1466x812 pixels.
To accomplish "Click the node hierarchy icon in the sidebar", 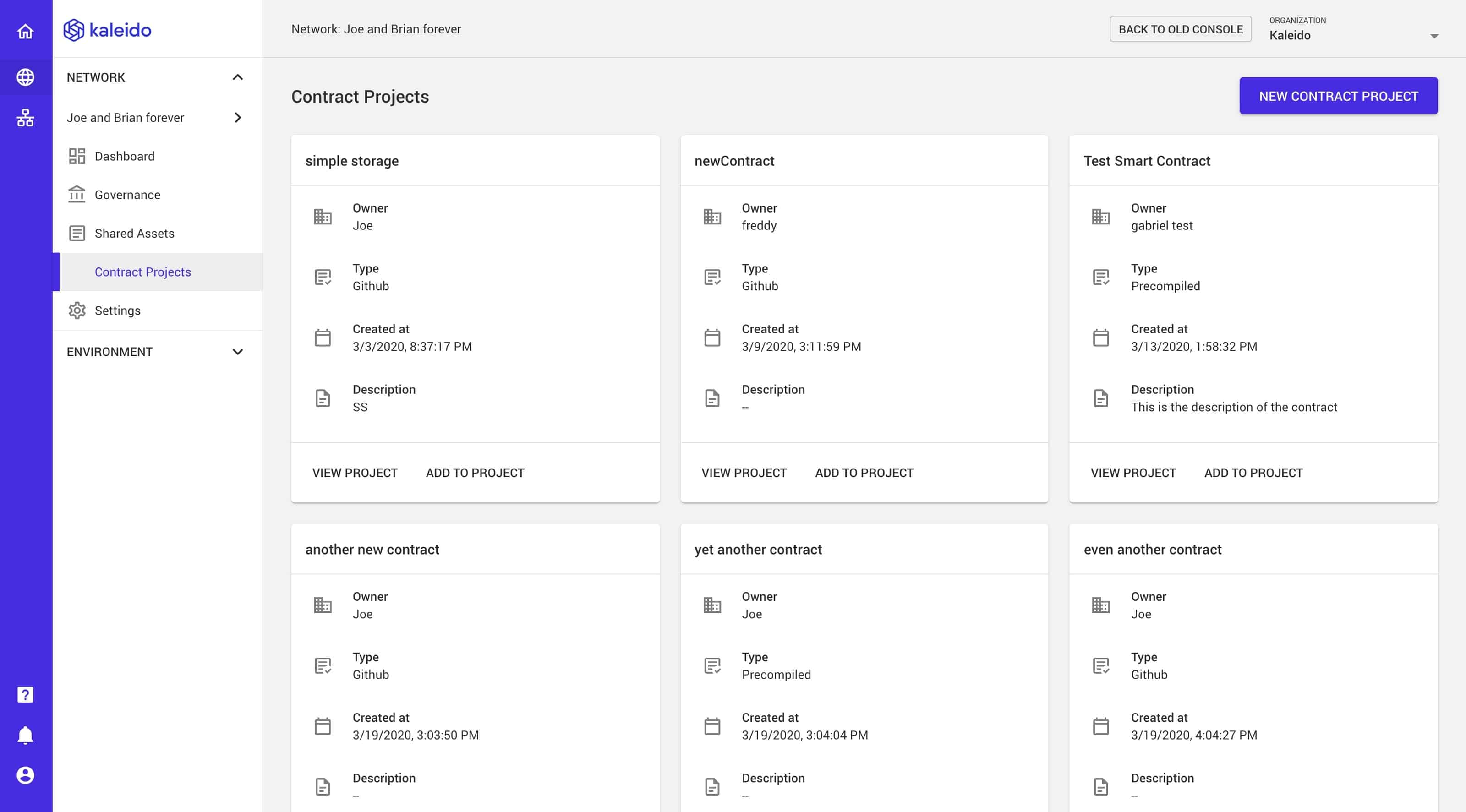I will click(x=25, y=118).
